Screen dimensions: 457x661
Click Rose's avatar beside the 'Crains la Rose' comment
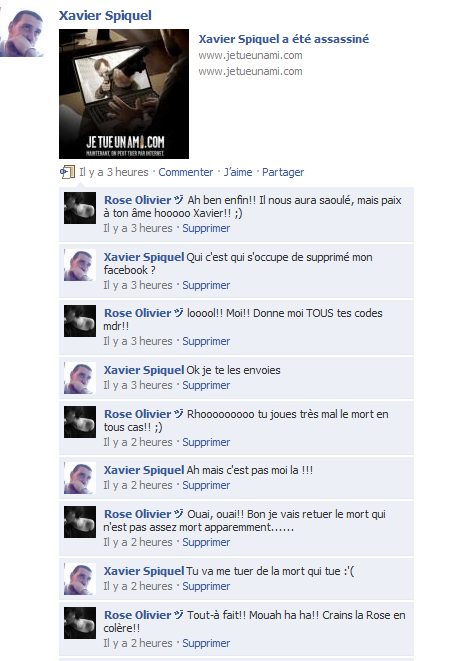click(x=80, y=623)
